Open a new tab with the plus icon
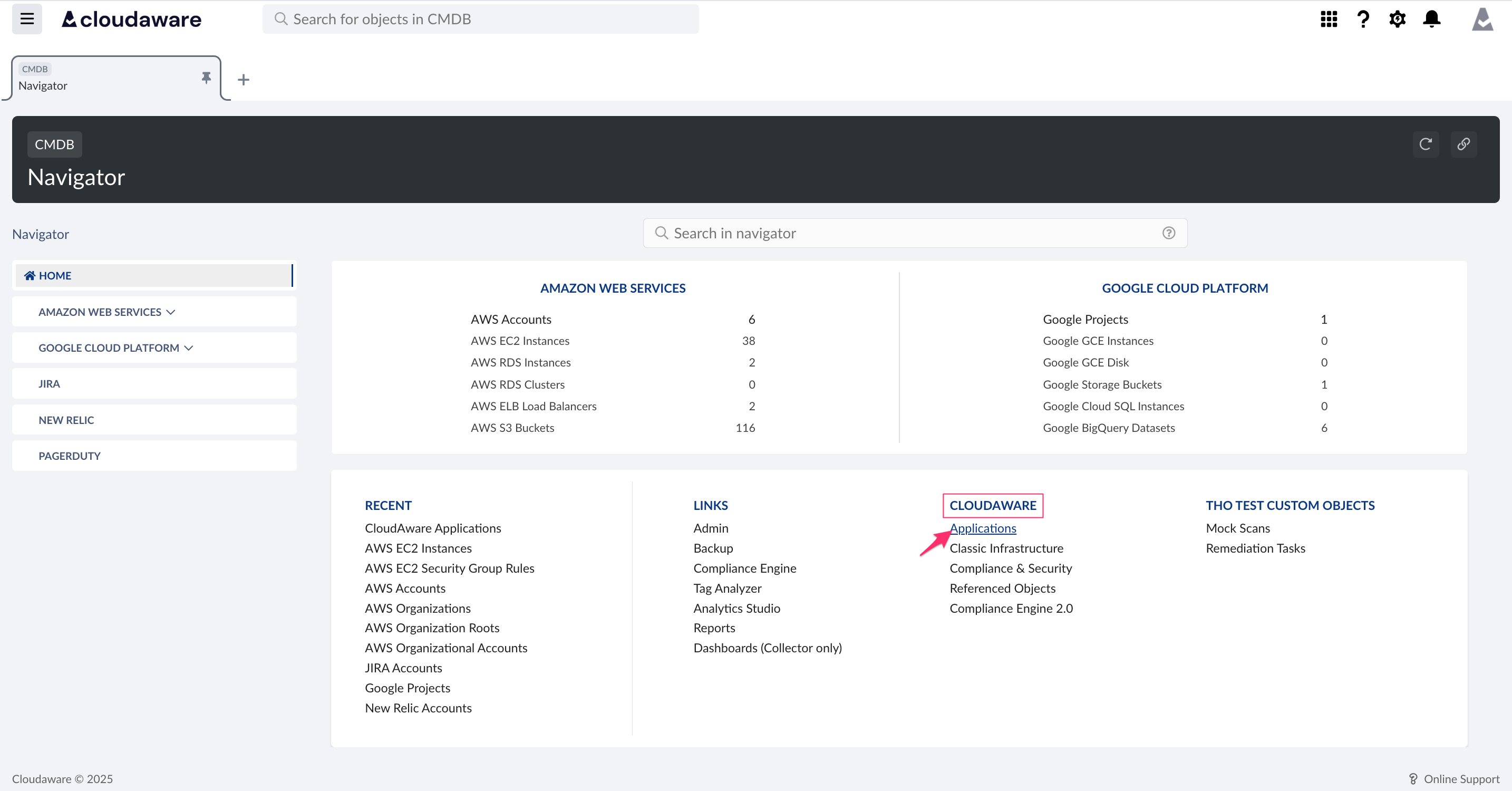The height and width of the screenshot is (791, 1512). (x=243, y=79)
